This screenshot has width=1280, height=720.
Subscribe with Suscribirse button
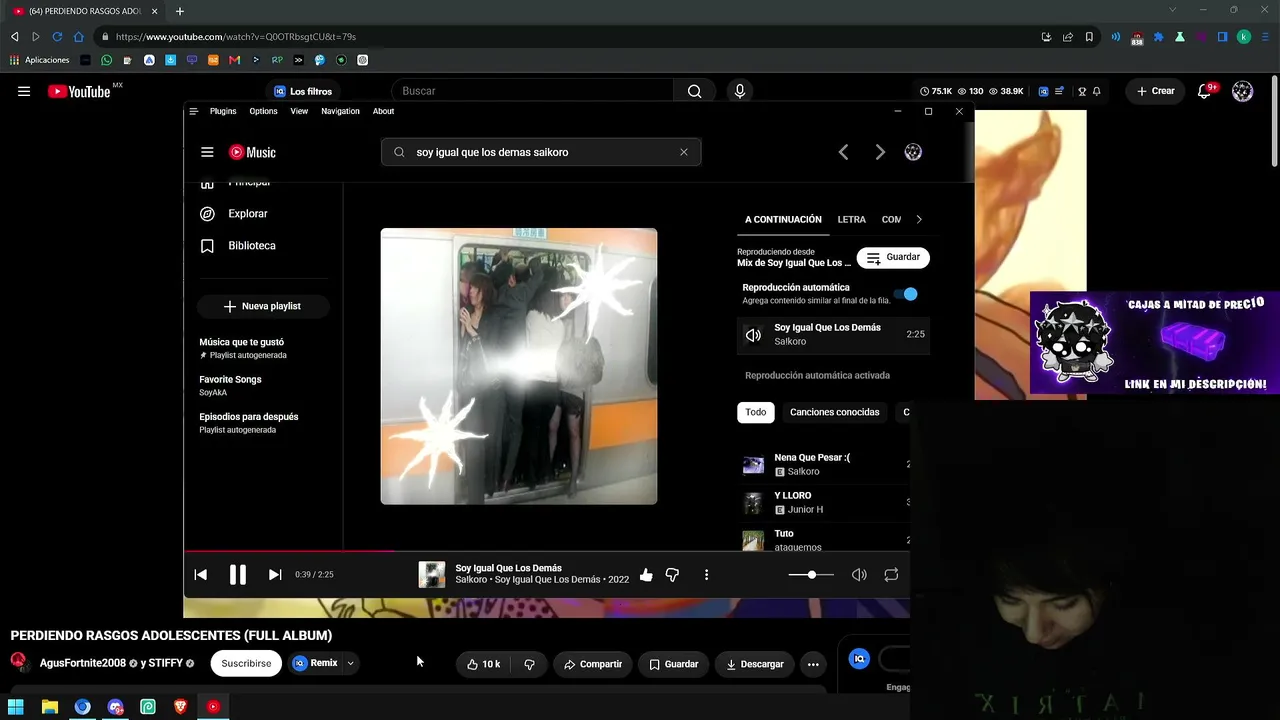(x=246, y=663)
